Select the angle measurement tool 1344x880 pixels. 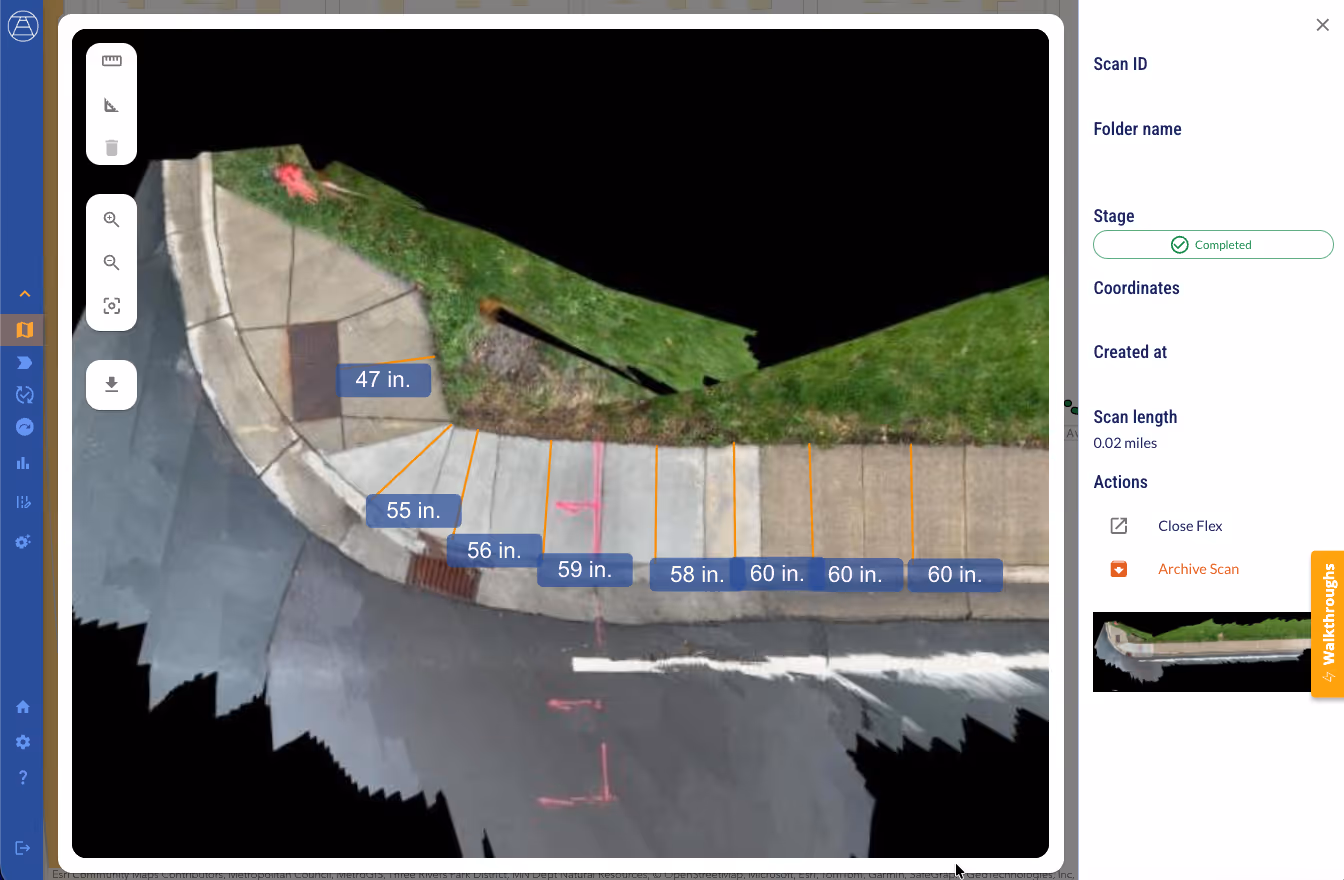[112, 105]
